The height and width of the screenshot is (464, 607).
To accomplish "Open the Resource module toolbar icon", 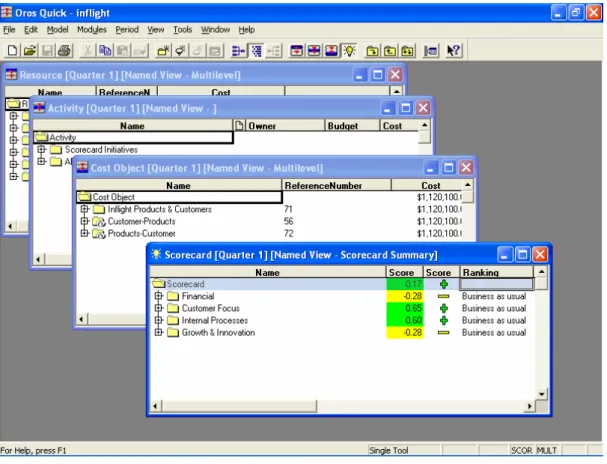I will (x=297, y=50).
